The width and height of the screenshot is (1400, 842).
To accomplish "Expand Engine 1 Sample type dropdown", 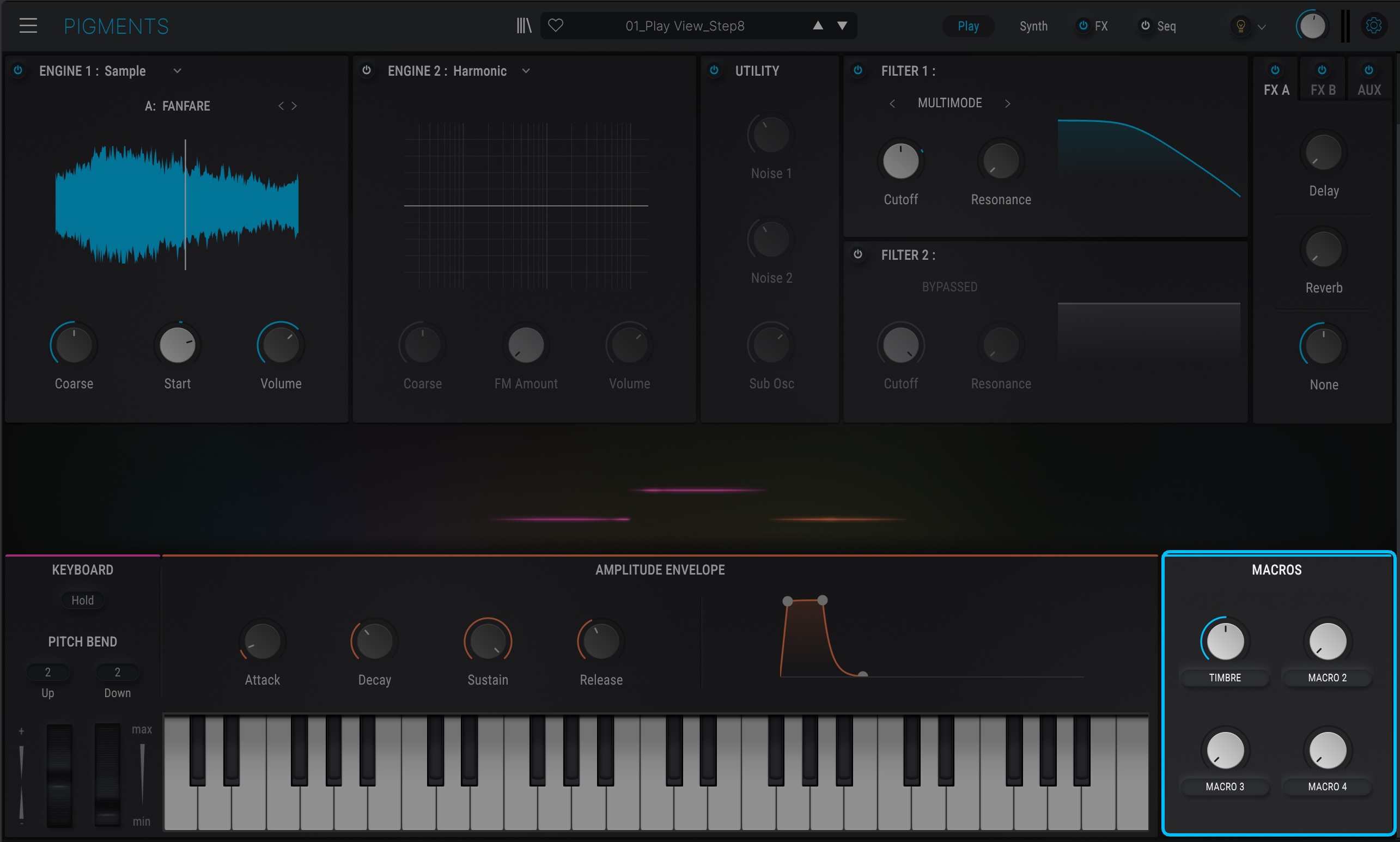I will (x=177, y=71).
